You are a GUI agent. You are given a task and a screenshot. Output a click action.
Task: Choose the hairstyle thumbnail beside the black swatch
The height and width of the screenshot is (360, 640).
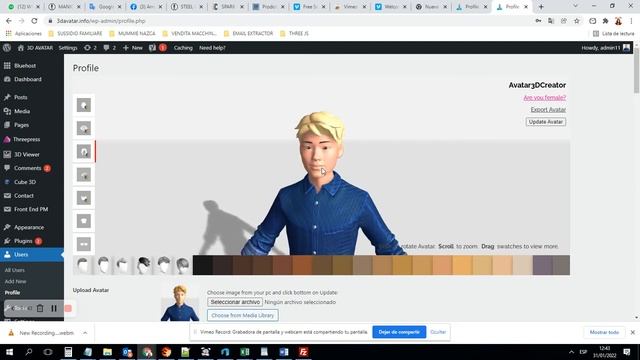[183, 265]
